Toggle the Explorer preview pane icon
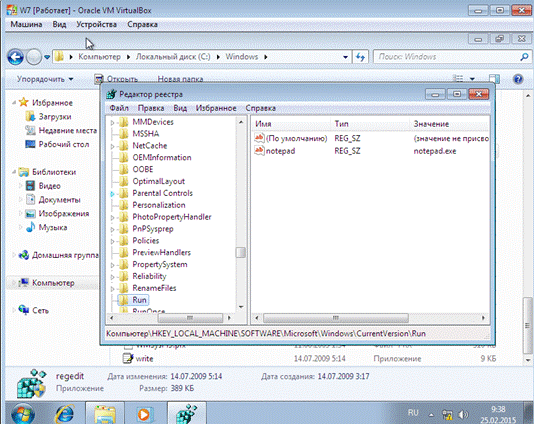Screen dimensions: 534x424 tap(494, 79)
